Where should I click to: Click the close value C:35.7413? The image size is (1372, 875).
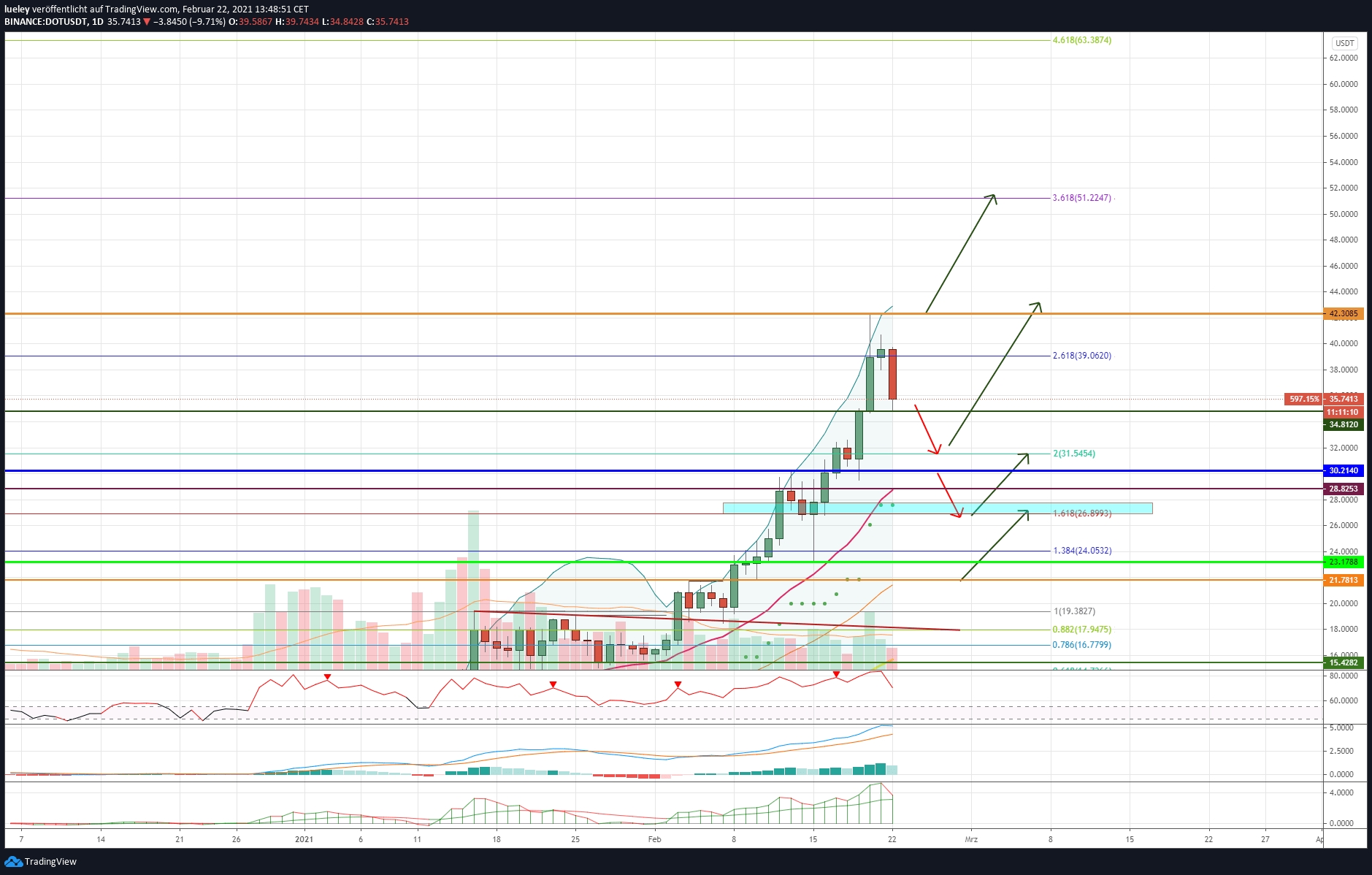[388, 22]
